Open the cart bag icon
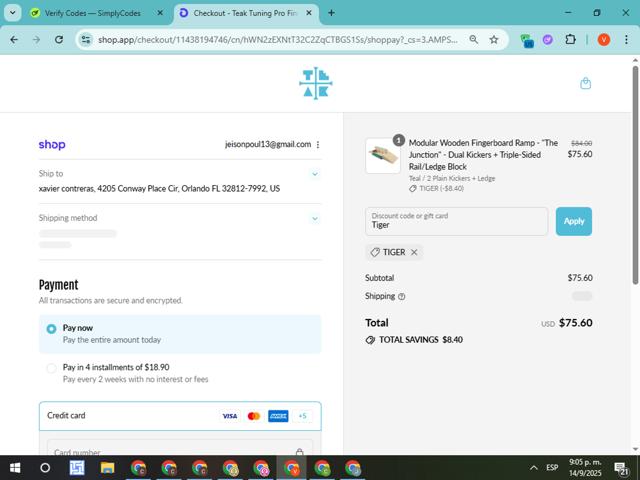This screenshot has height=480, width=640. tap(585, 83)
